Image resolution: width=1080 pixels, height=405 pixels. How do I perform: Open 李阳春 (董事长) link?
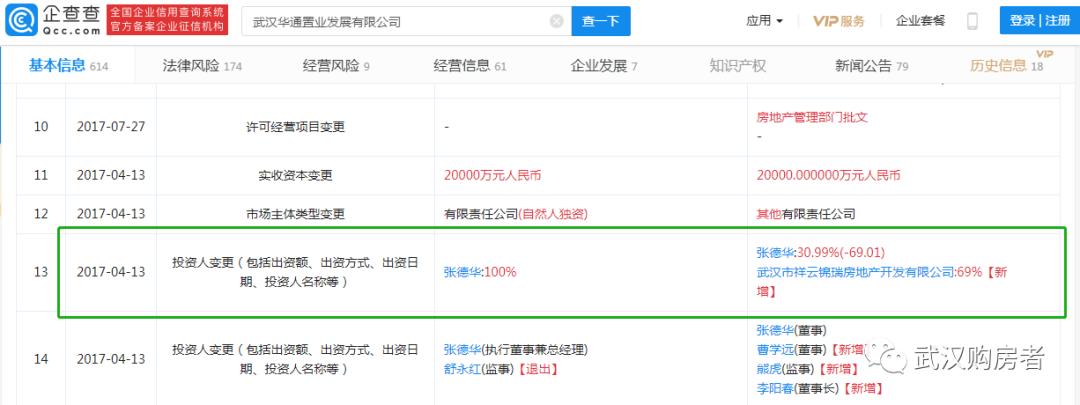pyautogui.click(x=776, y=389)
